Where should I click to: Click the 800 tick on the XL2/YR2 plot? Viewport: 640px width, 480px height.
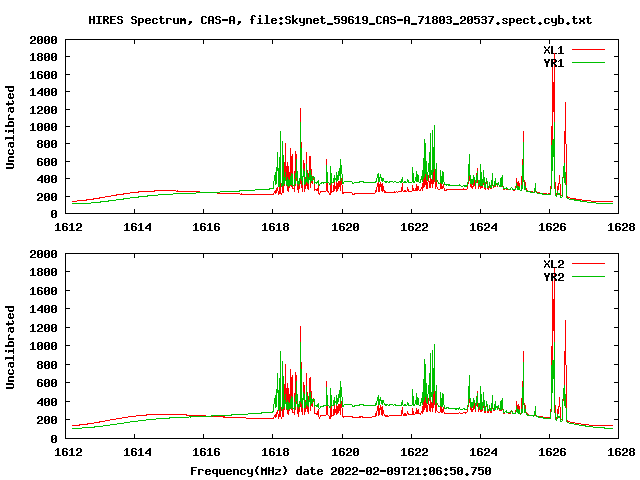tap(47, 365)
